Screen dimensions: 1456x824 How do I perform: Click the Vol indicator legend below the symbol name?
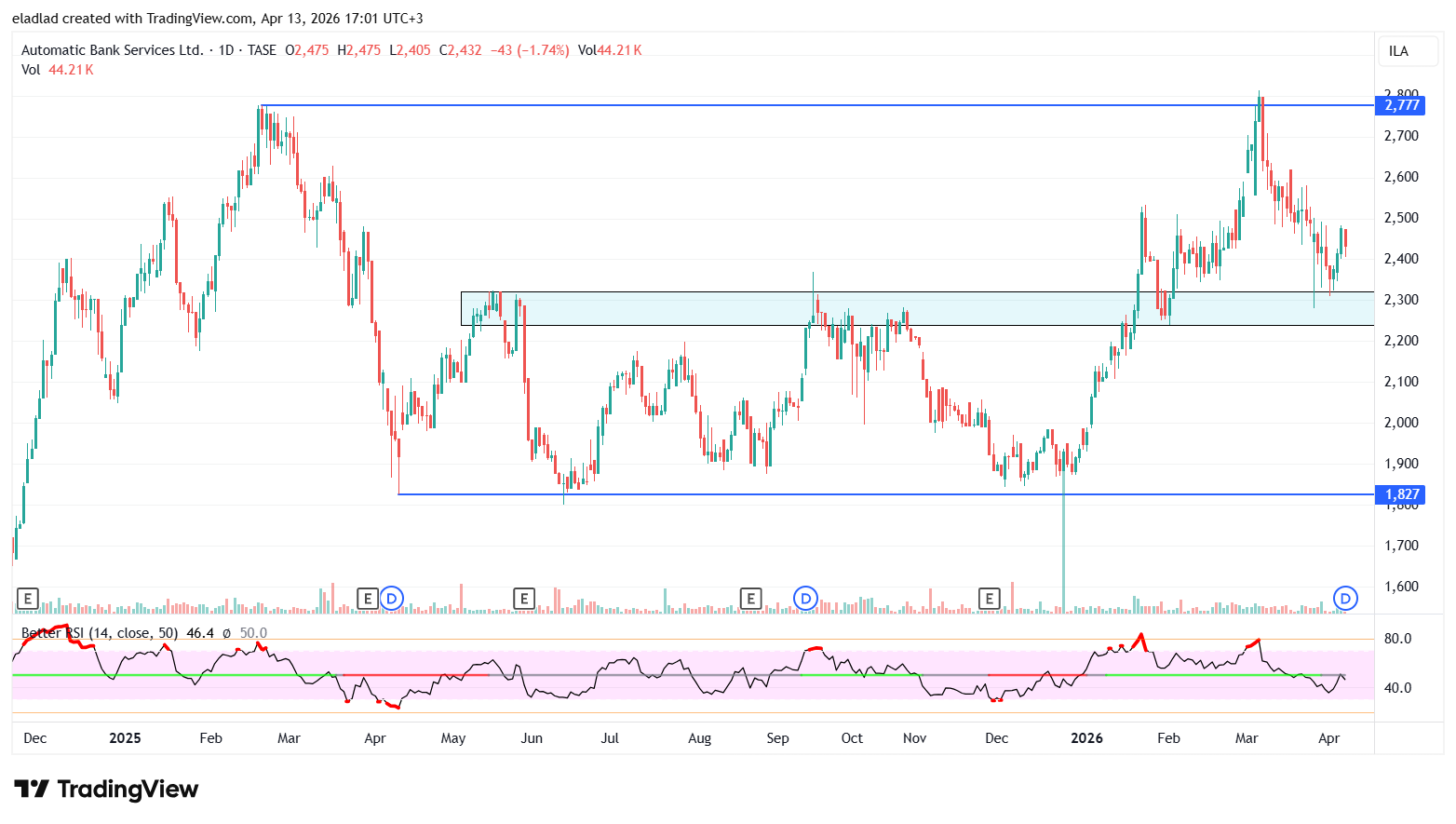coord(57,70)
